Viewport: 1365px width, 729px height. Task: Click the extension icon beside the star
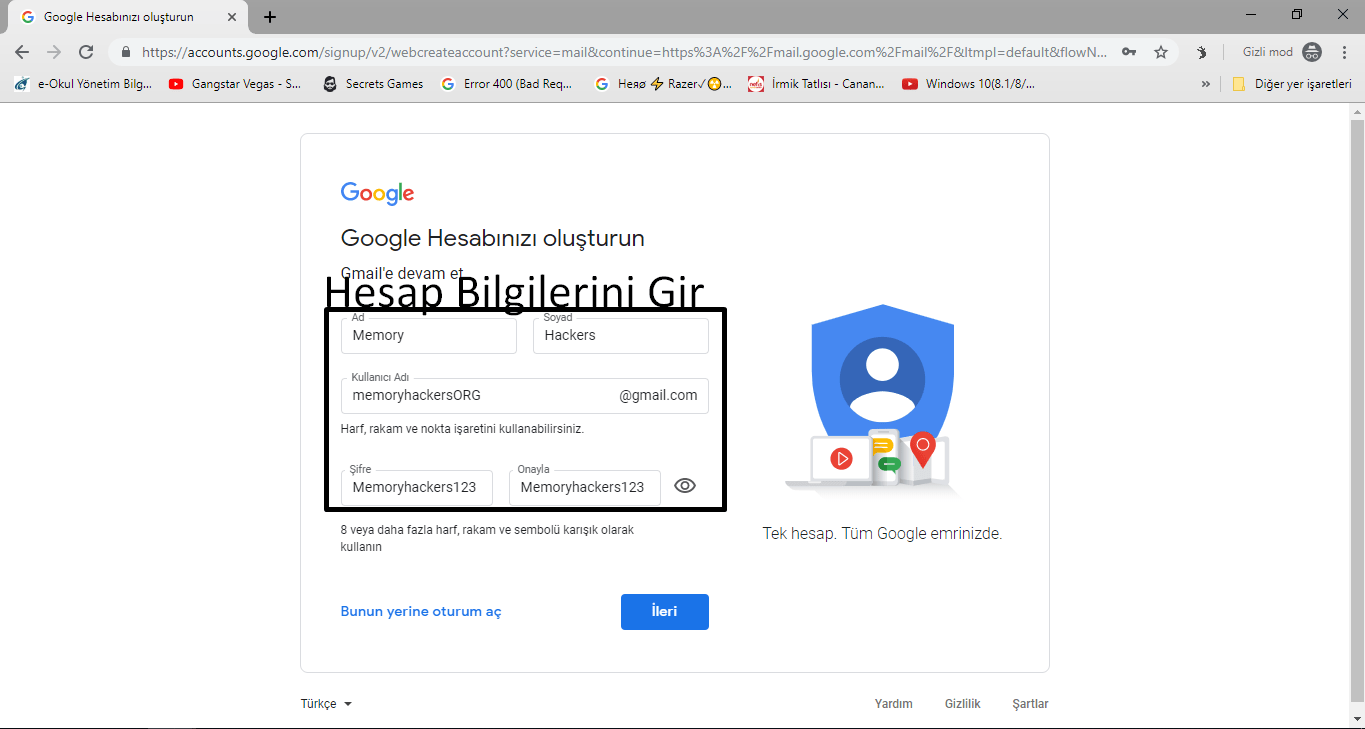(x=1201, y=52)
